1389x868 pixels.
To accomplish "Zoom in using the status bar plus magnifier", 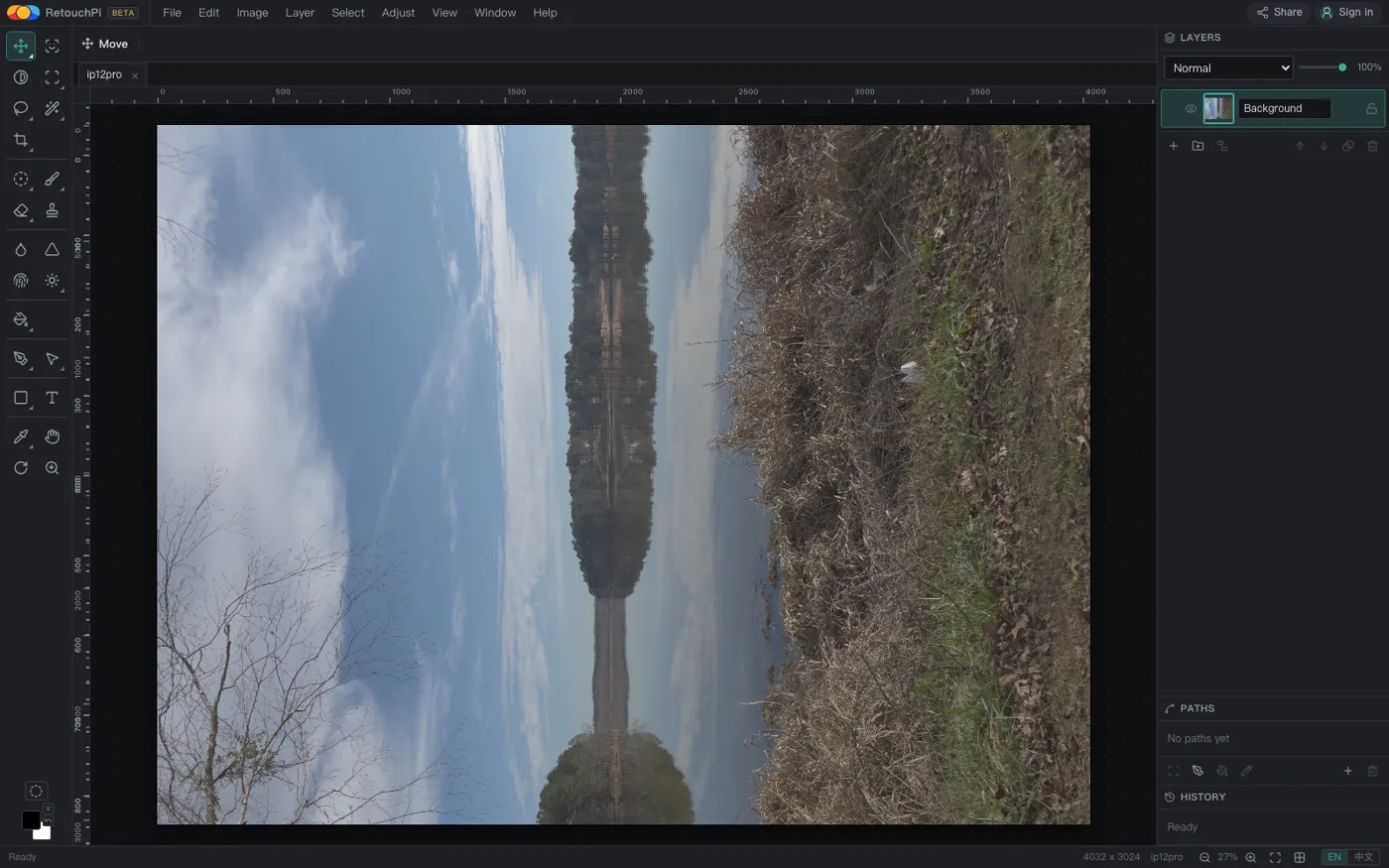I will (x=1251, y=857).
